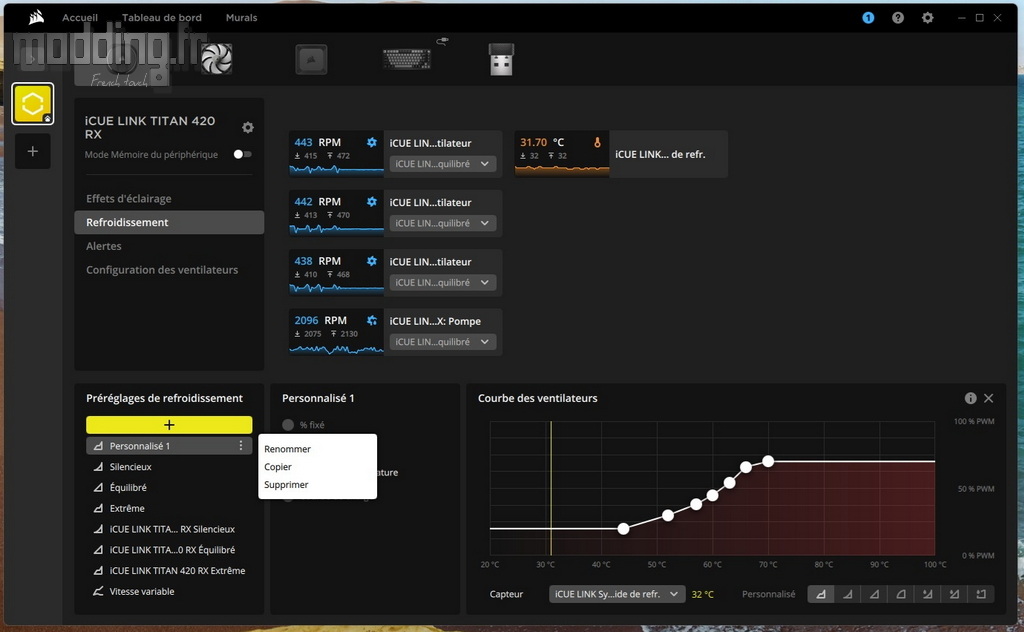Expand preset dropdown for the 443 RPM fan
The image size is (1024, 632).
[x=442, y=164]
